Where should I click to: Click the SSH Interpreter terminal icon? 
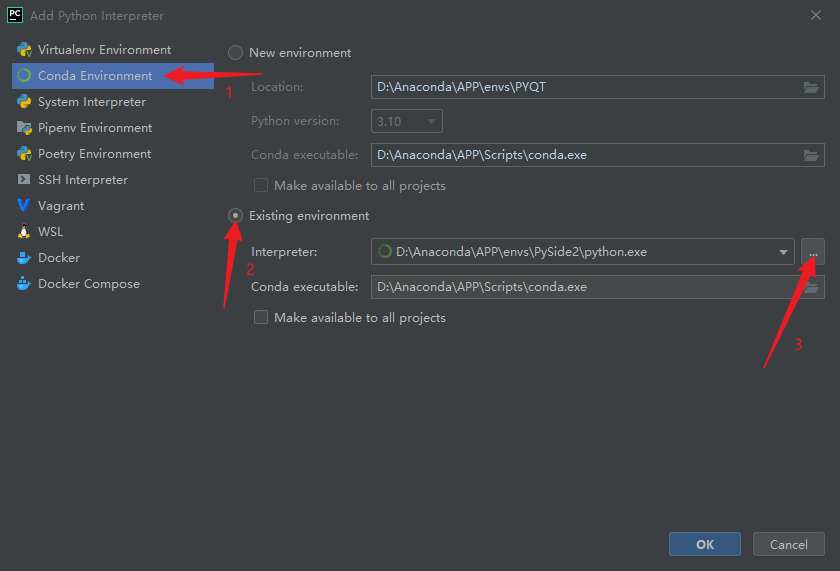tap(24, 179)
